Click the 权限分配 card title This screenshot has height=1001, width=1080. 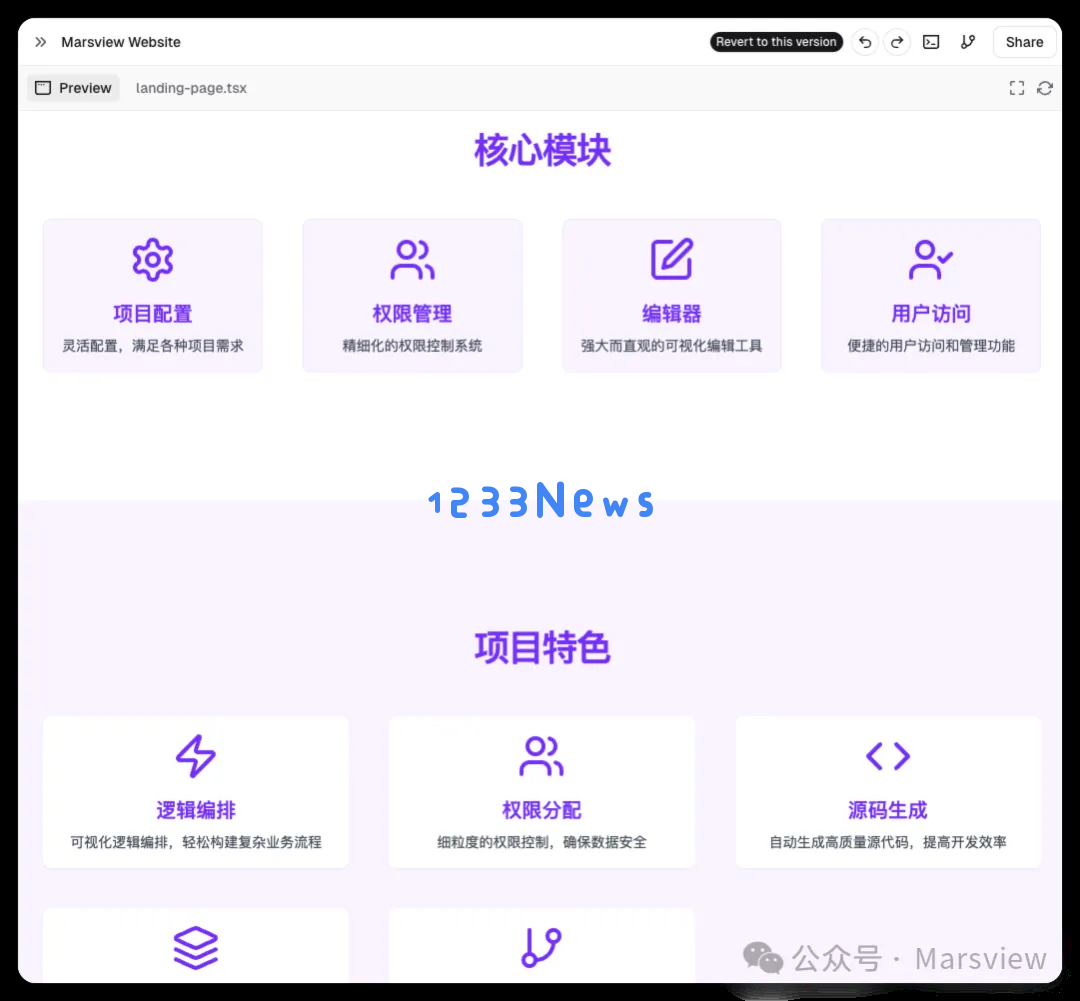(x=541, y=810)
